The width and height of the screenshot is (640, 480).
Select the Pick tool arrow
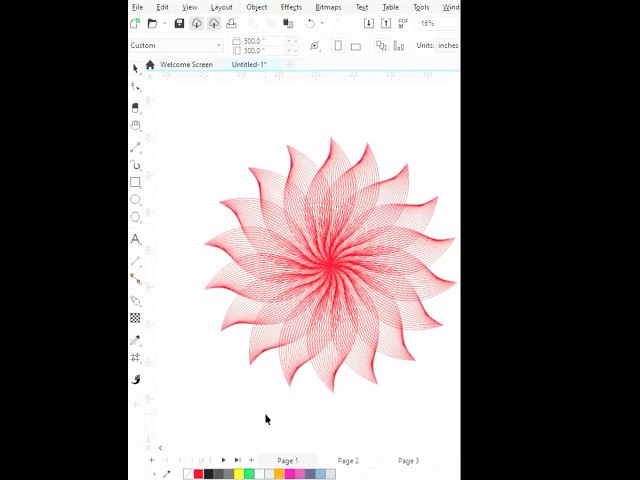click(x=136, y=69)
